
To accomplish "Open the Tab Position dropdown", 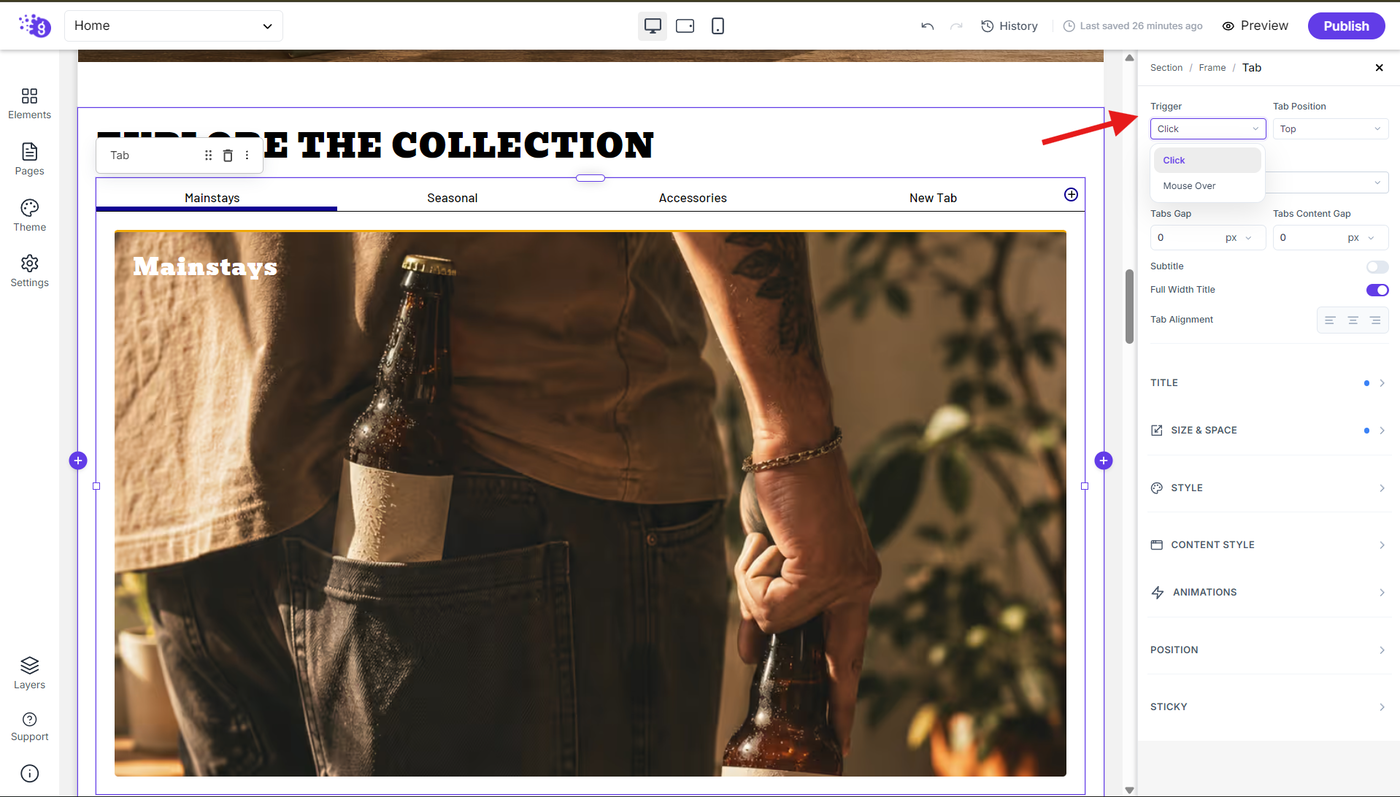I will tap(1330, 129).
